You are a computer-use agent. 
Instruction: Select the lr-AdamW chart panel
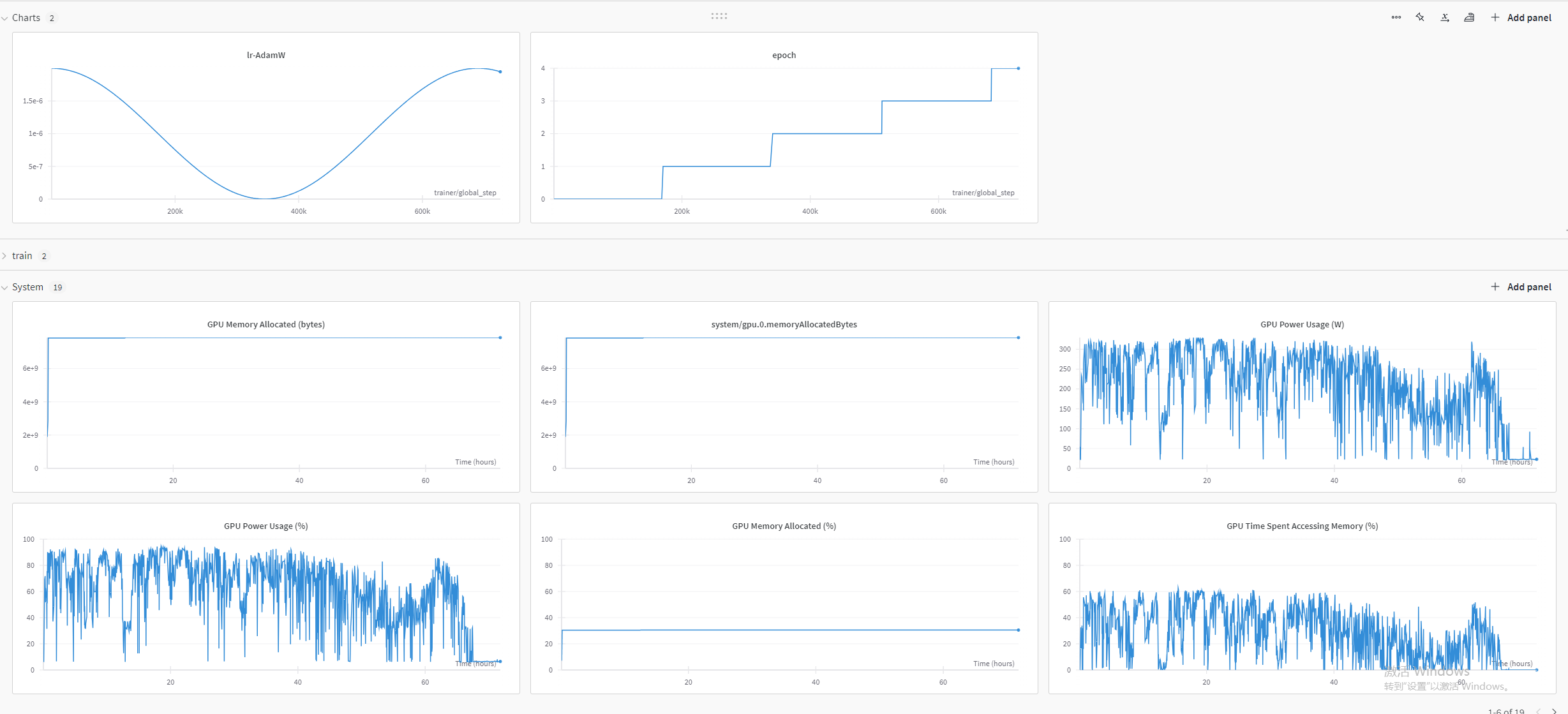(x=266, y=128)
